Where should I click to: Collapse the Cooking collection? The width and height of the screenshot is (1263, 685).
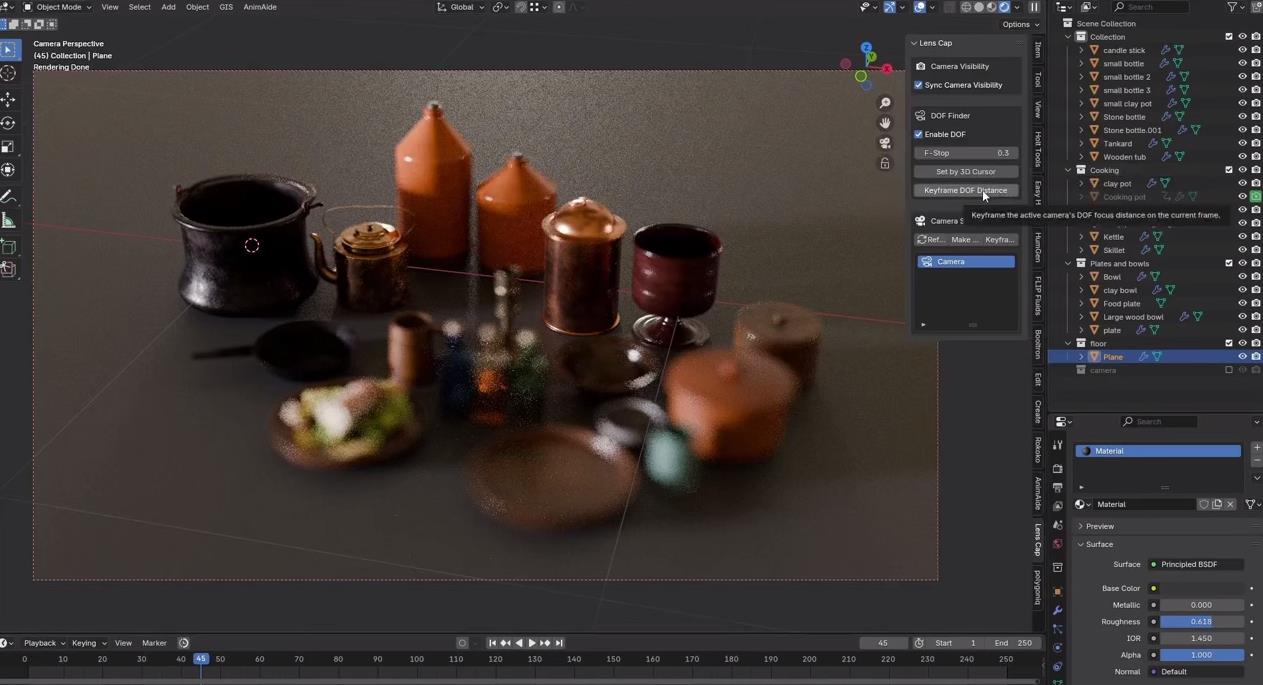point(1068,170)
